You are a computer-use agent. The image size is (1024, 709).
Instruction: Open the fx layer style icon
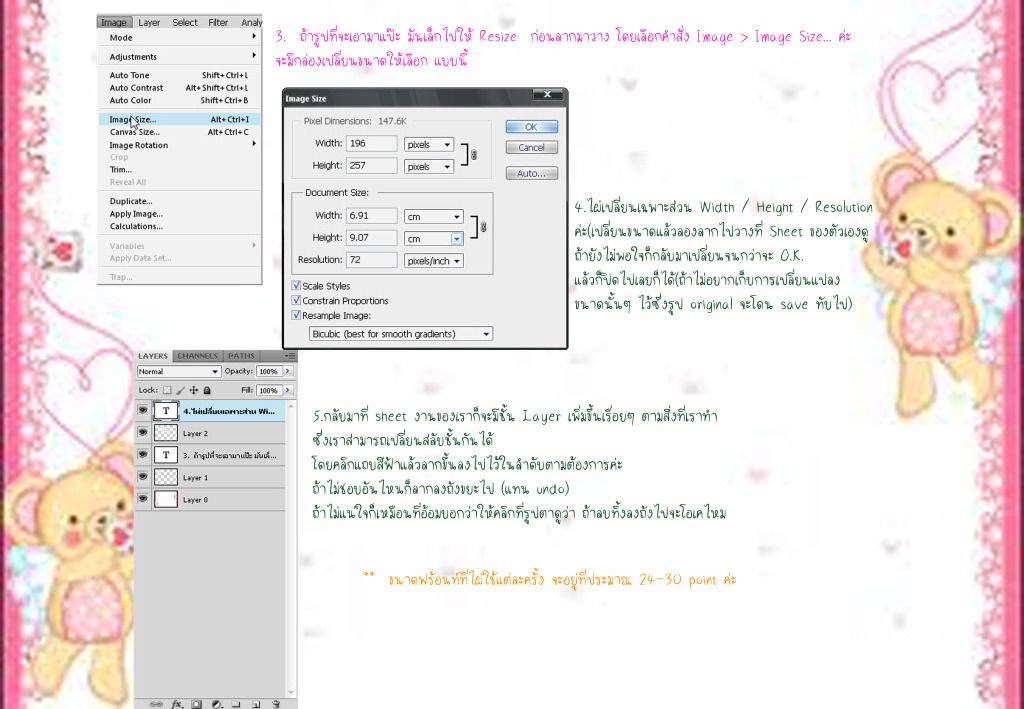(x=176, y=704)
